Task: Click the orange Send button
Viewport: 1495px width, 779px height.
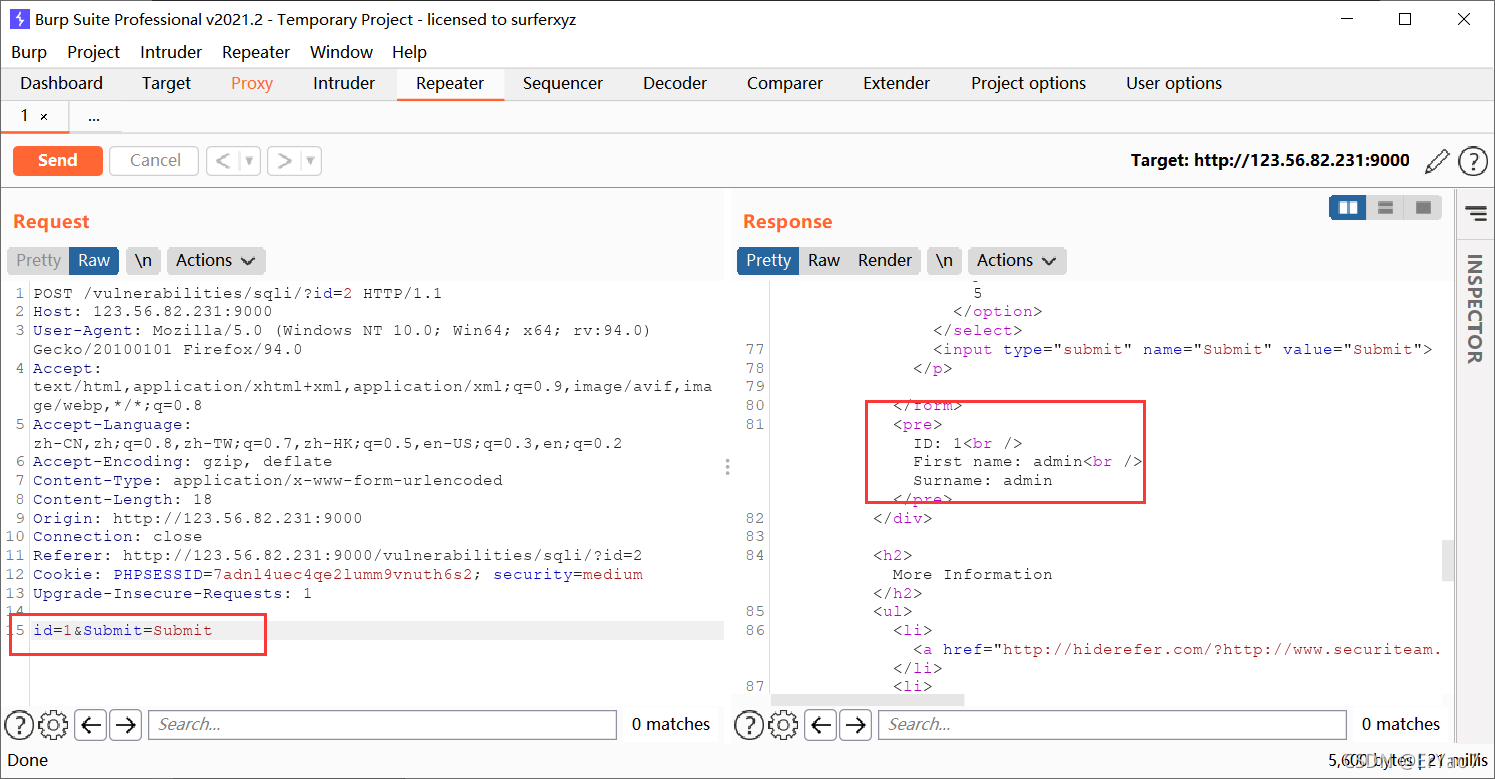Action: pyautogui.click(x=58, y=160)
